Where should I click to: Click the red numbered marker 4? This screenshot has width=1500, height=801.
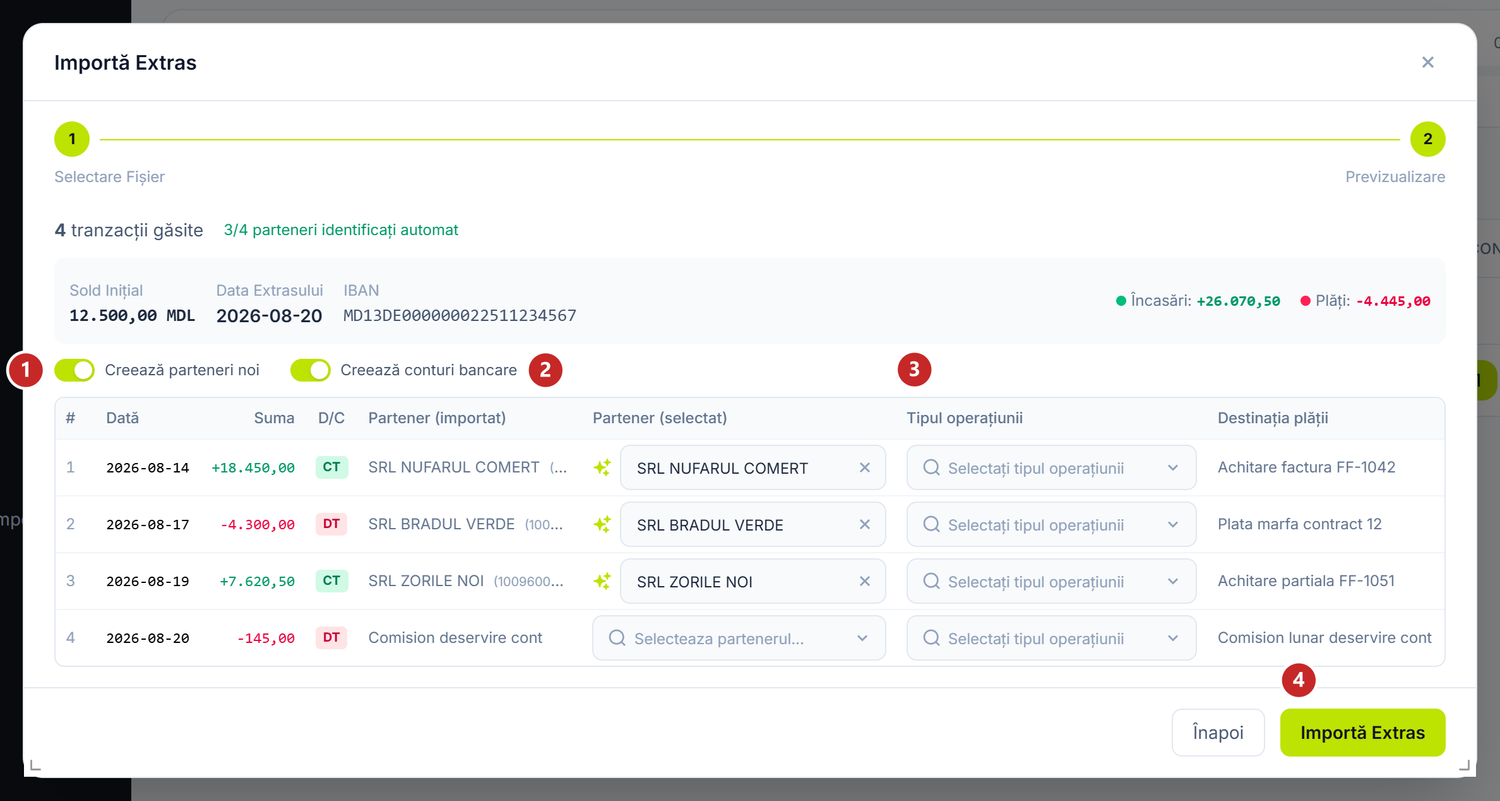coord(1299,681)
